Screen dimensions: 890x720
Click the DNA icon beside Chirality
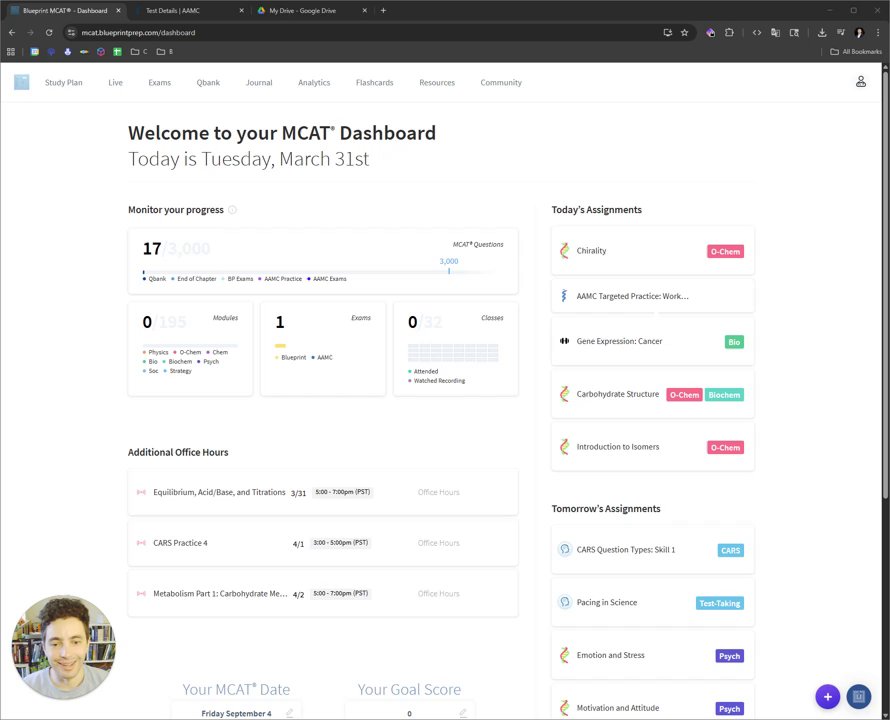(564, 250)
